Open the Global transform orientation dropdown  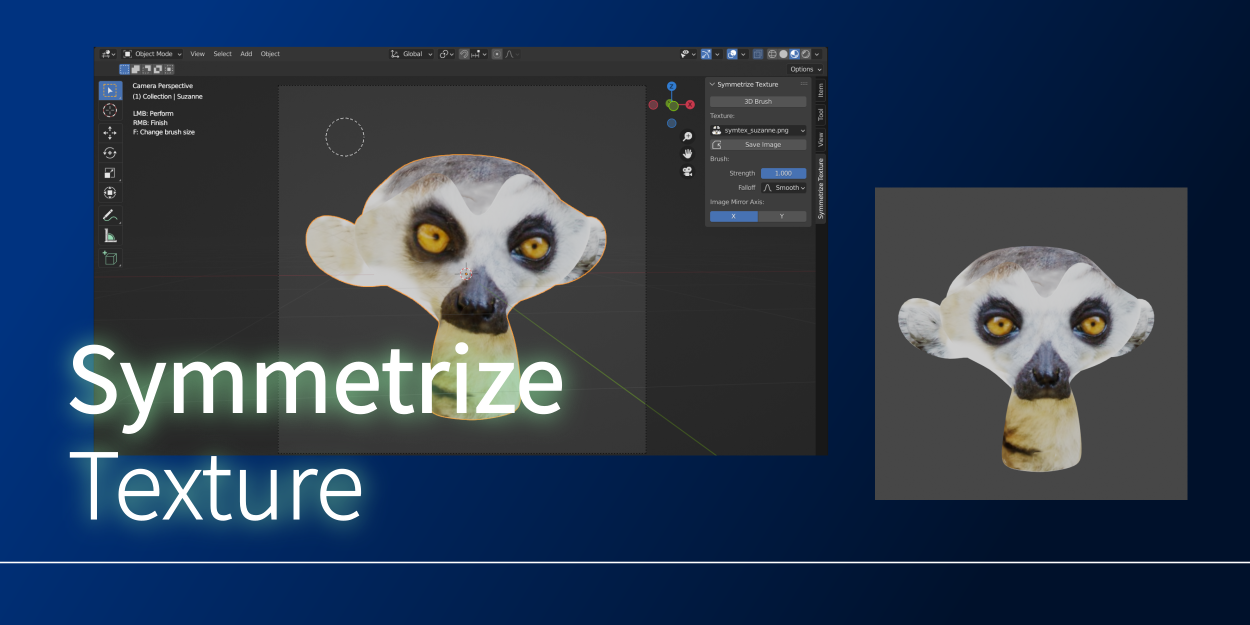(x=412, y=54)
